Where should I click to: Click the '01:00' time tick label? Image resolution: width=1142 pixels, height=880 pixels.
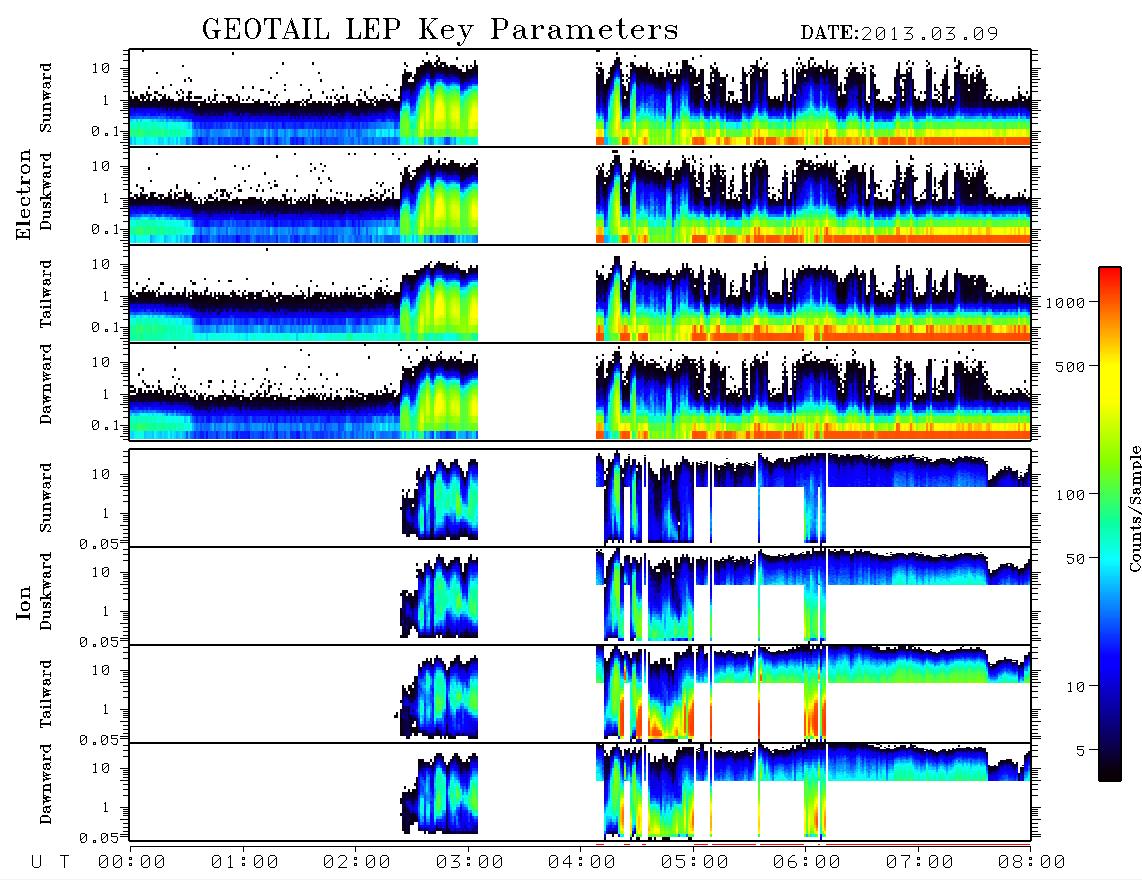244,863
